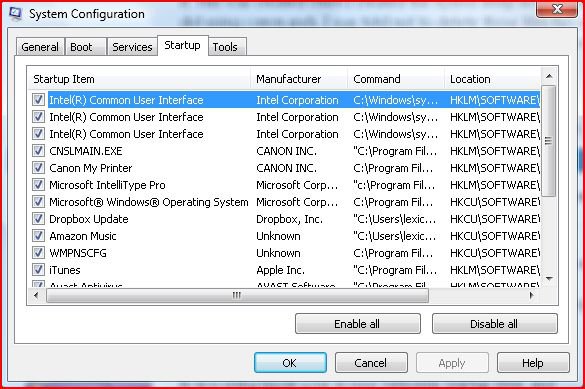Select the Startup tab

tap(182, 46)
